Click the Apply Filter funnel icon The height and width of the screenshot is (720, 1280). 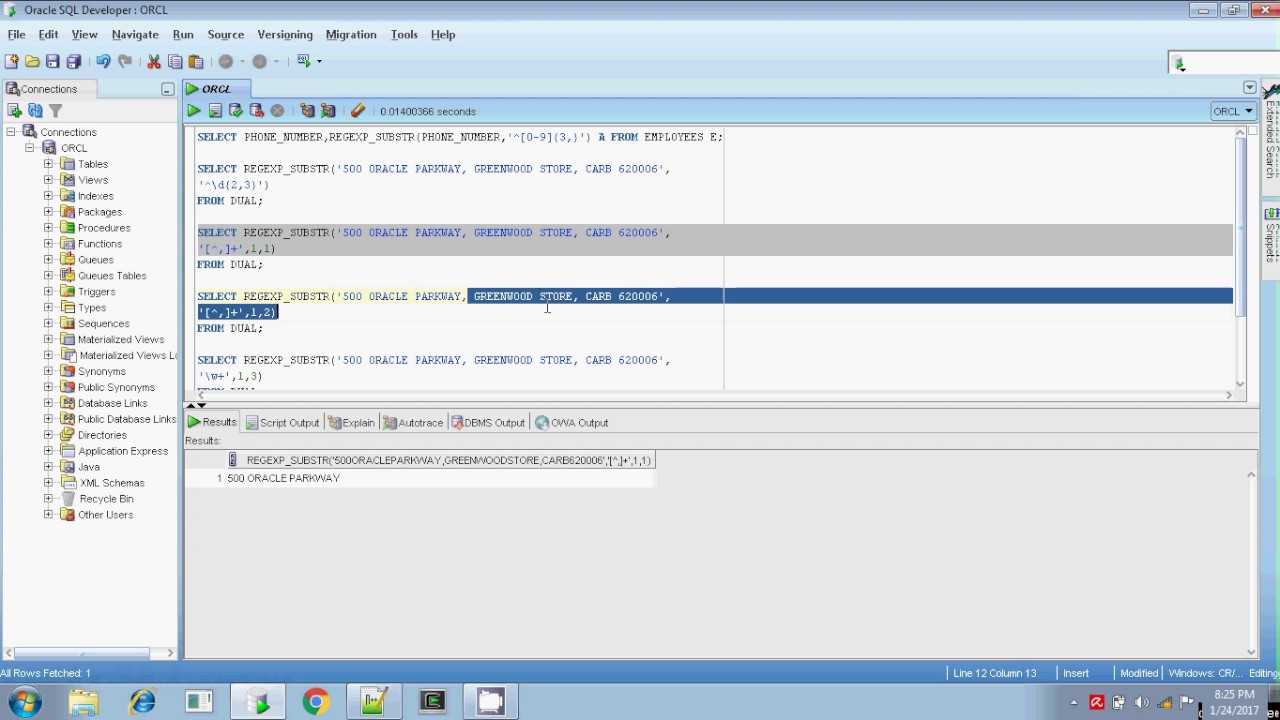(56, 111)
